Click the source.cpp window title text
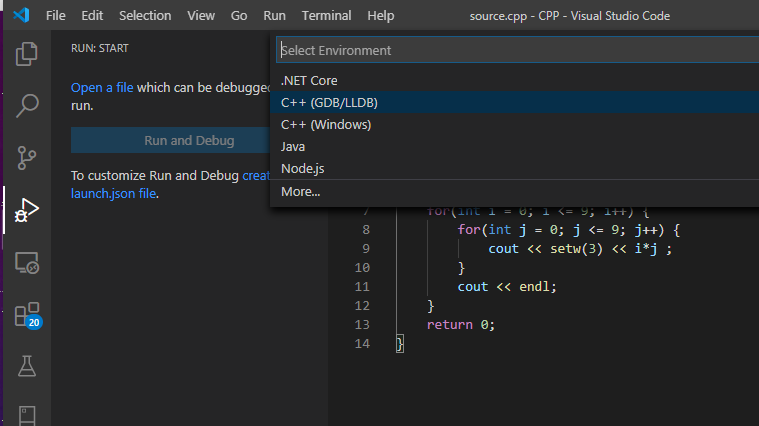 point(570,15)
